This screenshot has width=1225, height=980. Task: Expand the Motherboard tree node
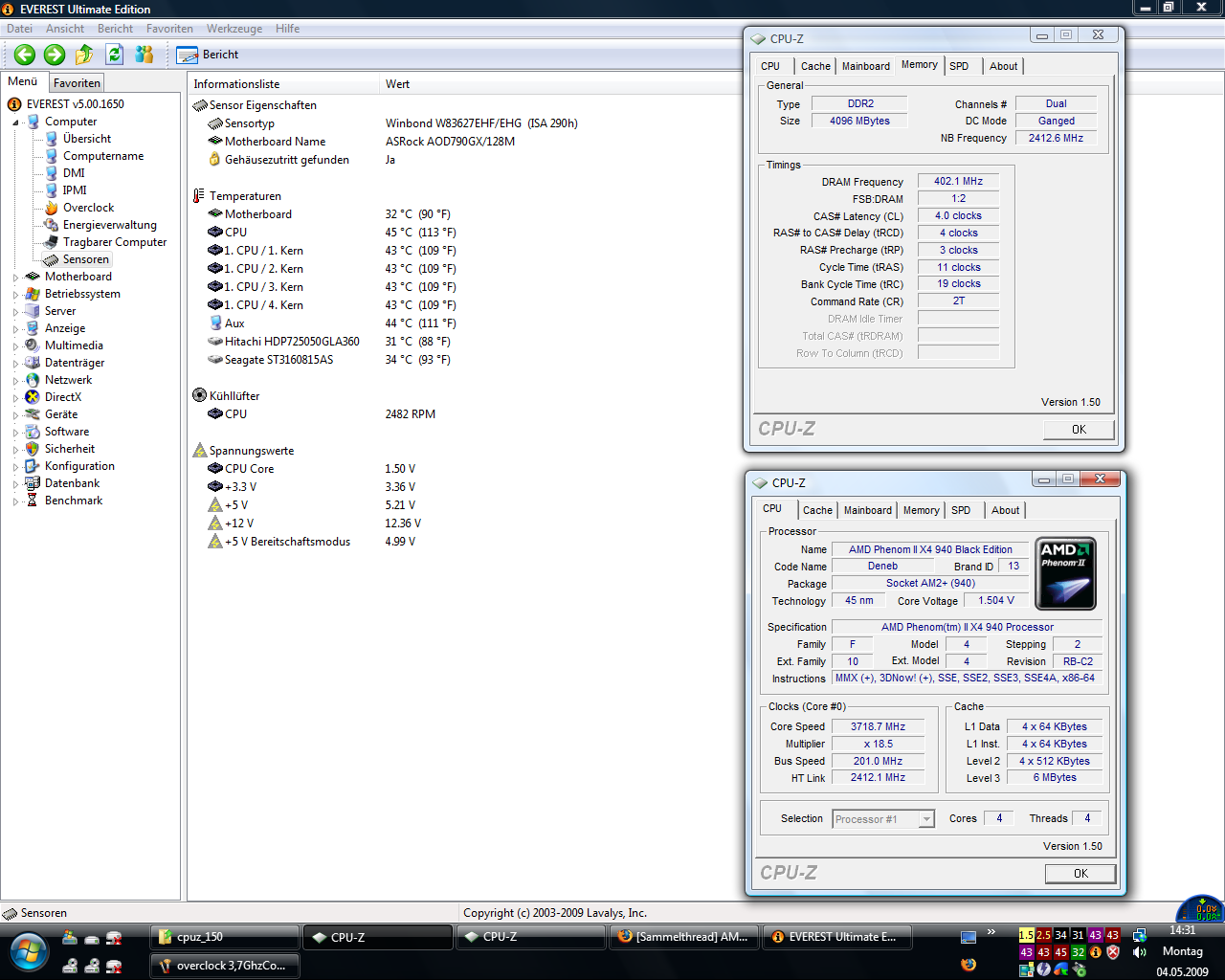(x=15, y=278)
